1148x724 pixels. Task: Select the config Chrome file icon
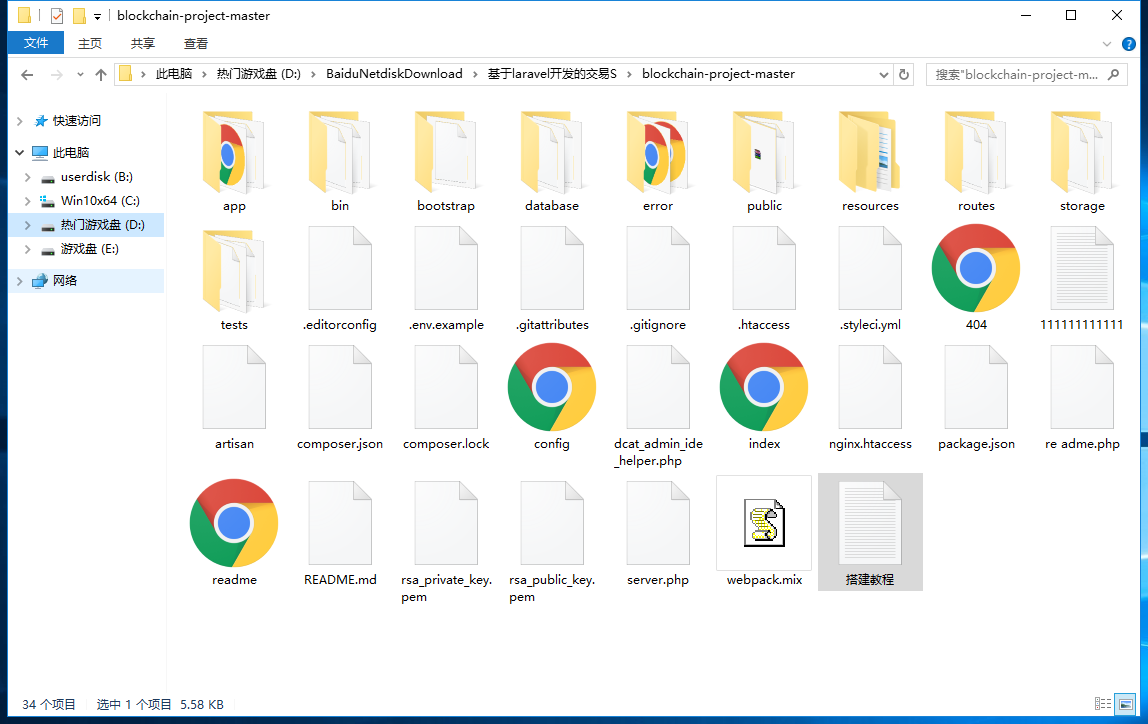coord(551,388)
